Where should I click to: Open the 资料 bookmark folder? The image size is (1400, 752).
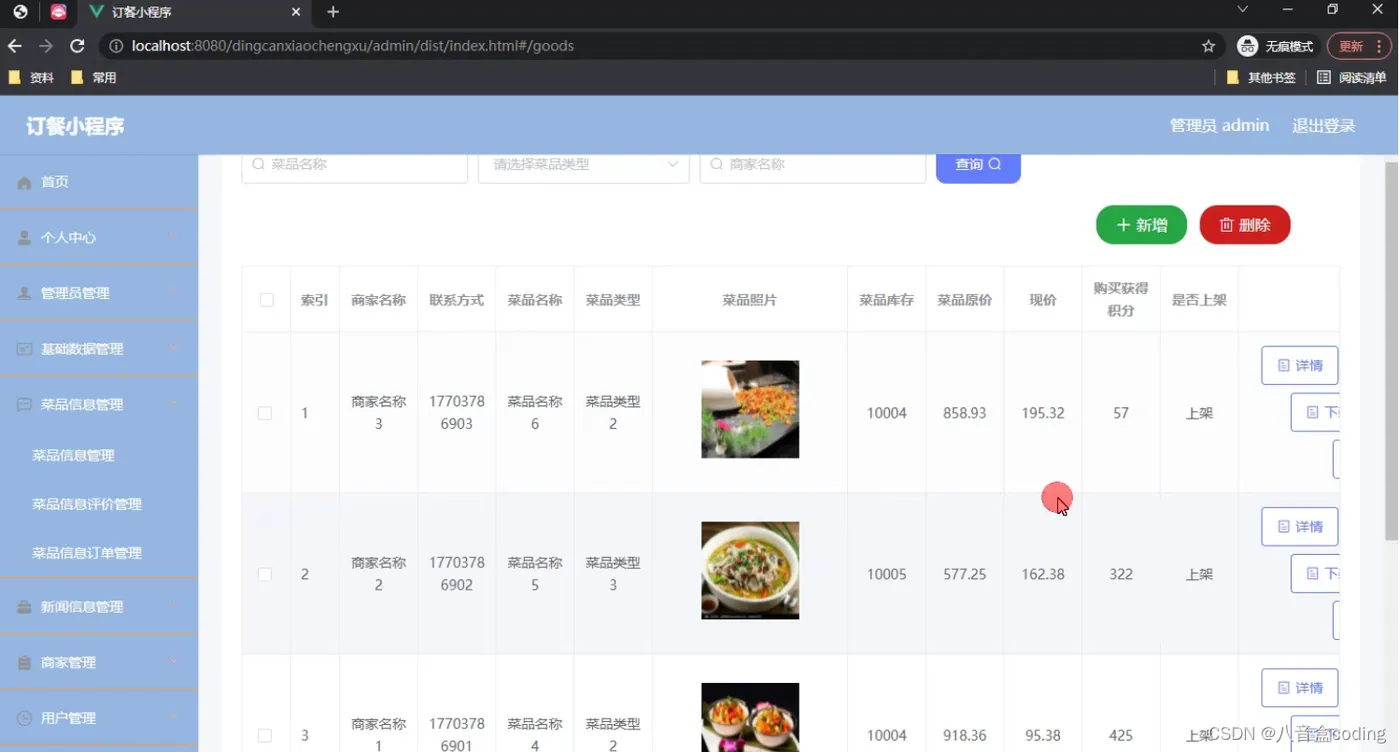point(31,77)
